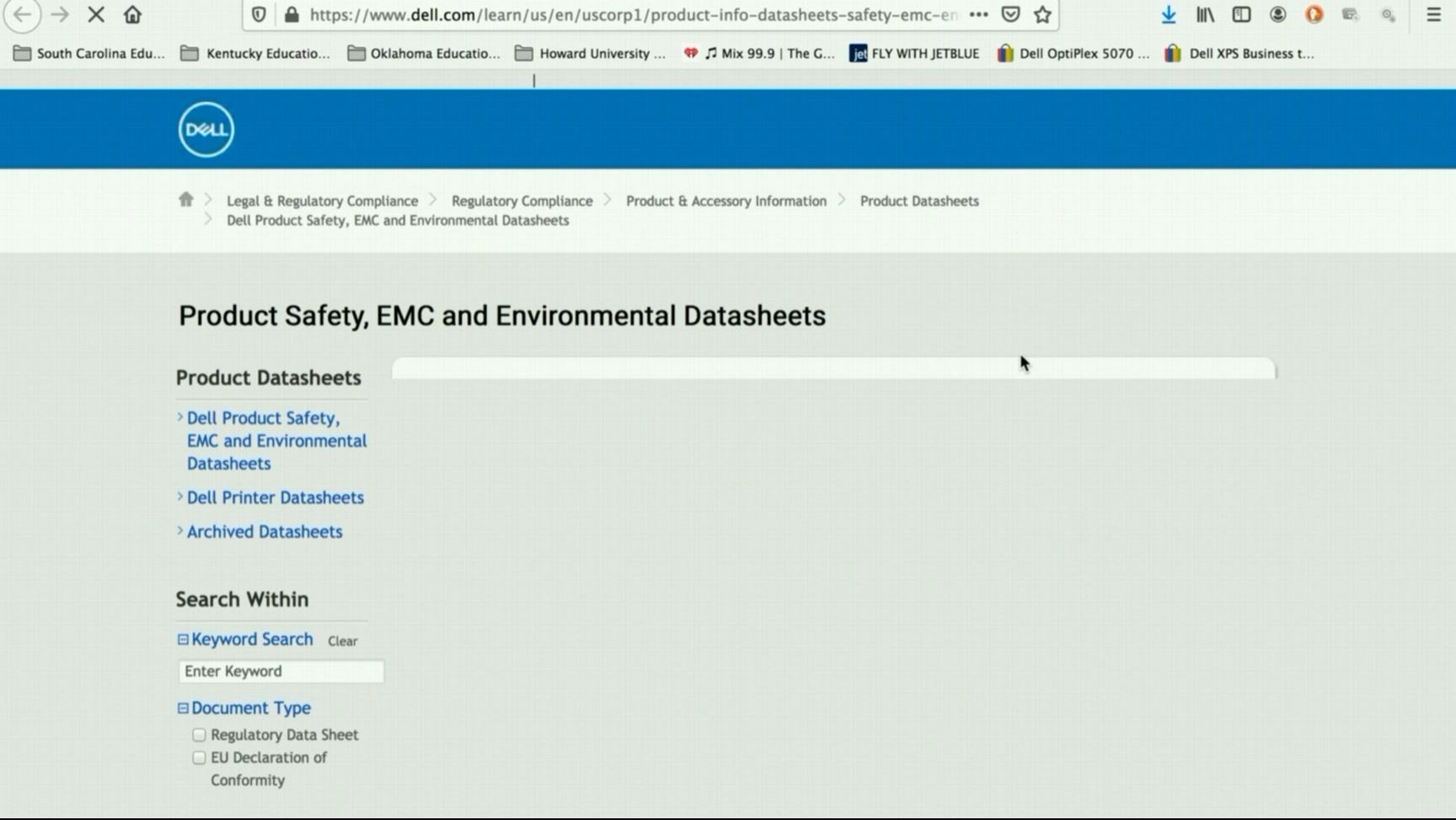Screen dimensions: 1456x820
Task: Open the Firefox hamburger menu
Action: (1433, 14)
